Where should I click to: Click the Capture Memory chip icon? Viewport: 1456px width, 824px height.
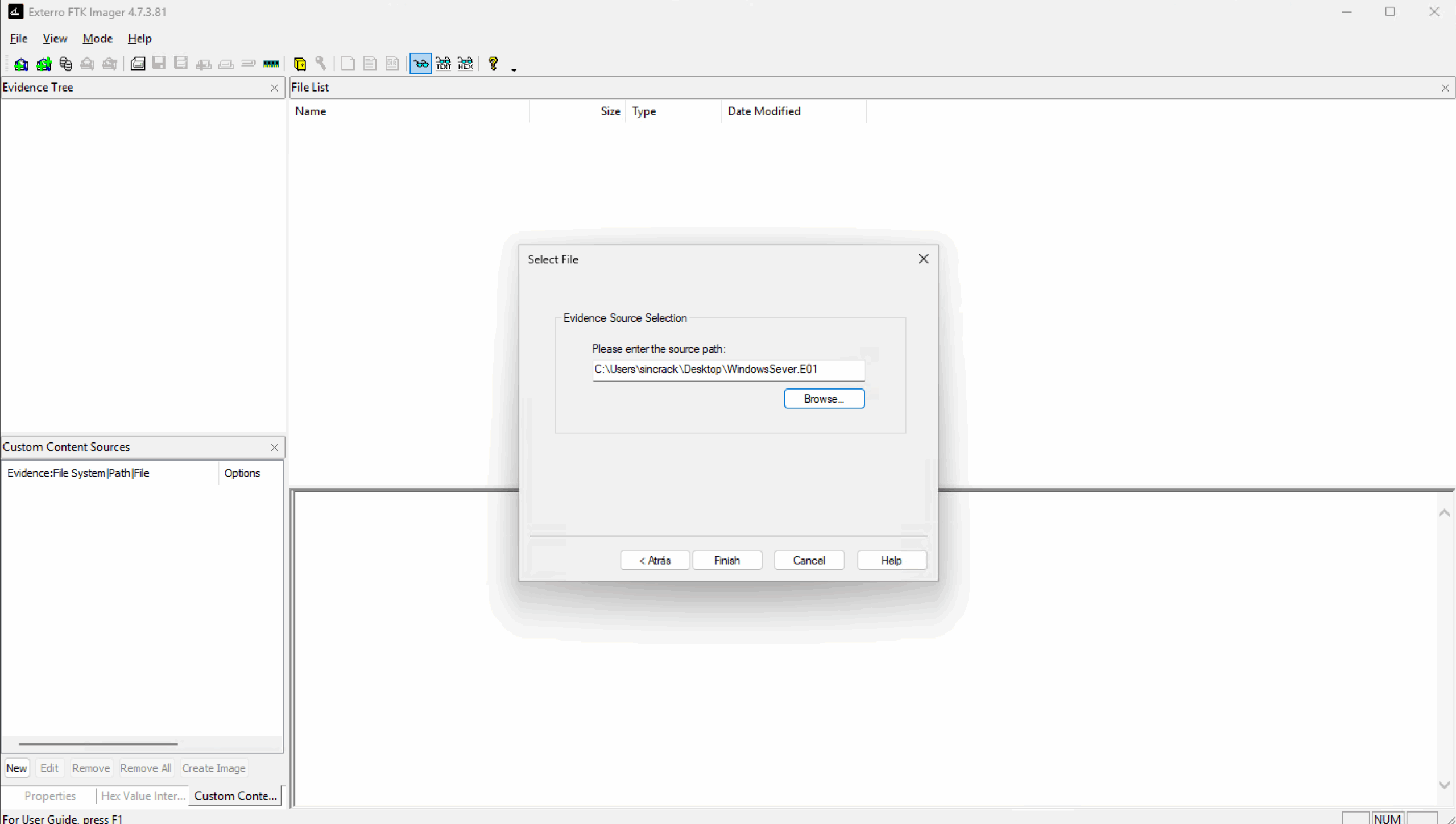pyautogui.click(x=271, y=64)
